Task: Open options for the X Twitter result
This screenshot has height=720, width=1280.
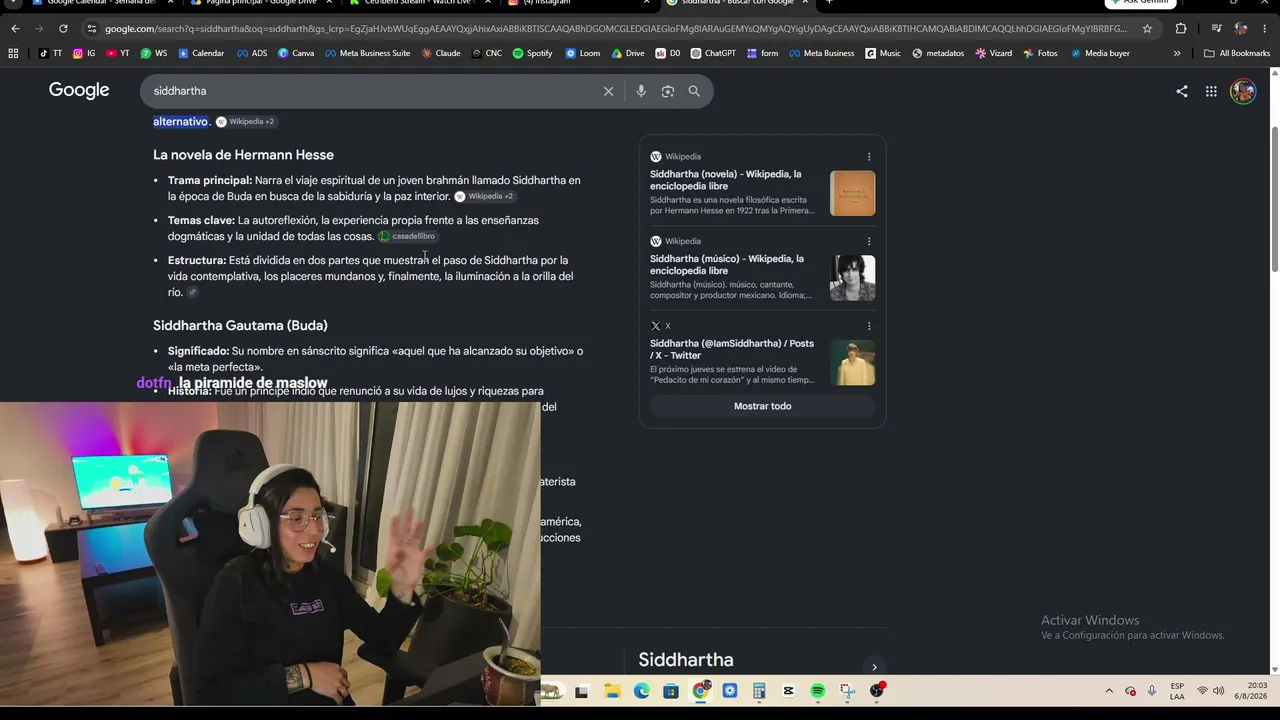Action: (x=869, y=326)
